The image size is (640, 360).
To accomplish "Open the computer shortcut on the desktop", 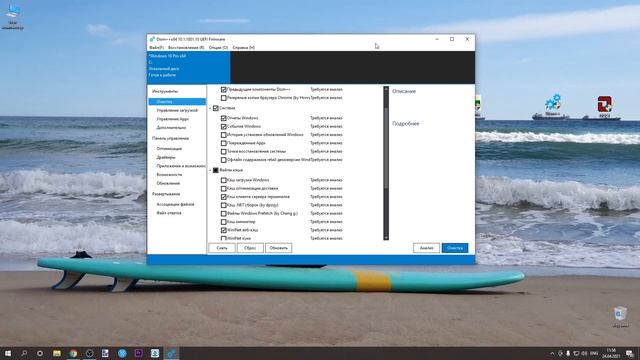I will [13, 16].
